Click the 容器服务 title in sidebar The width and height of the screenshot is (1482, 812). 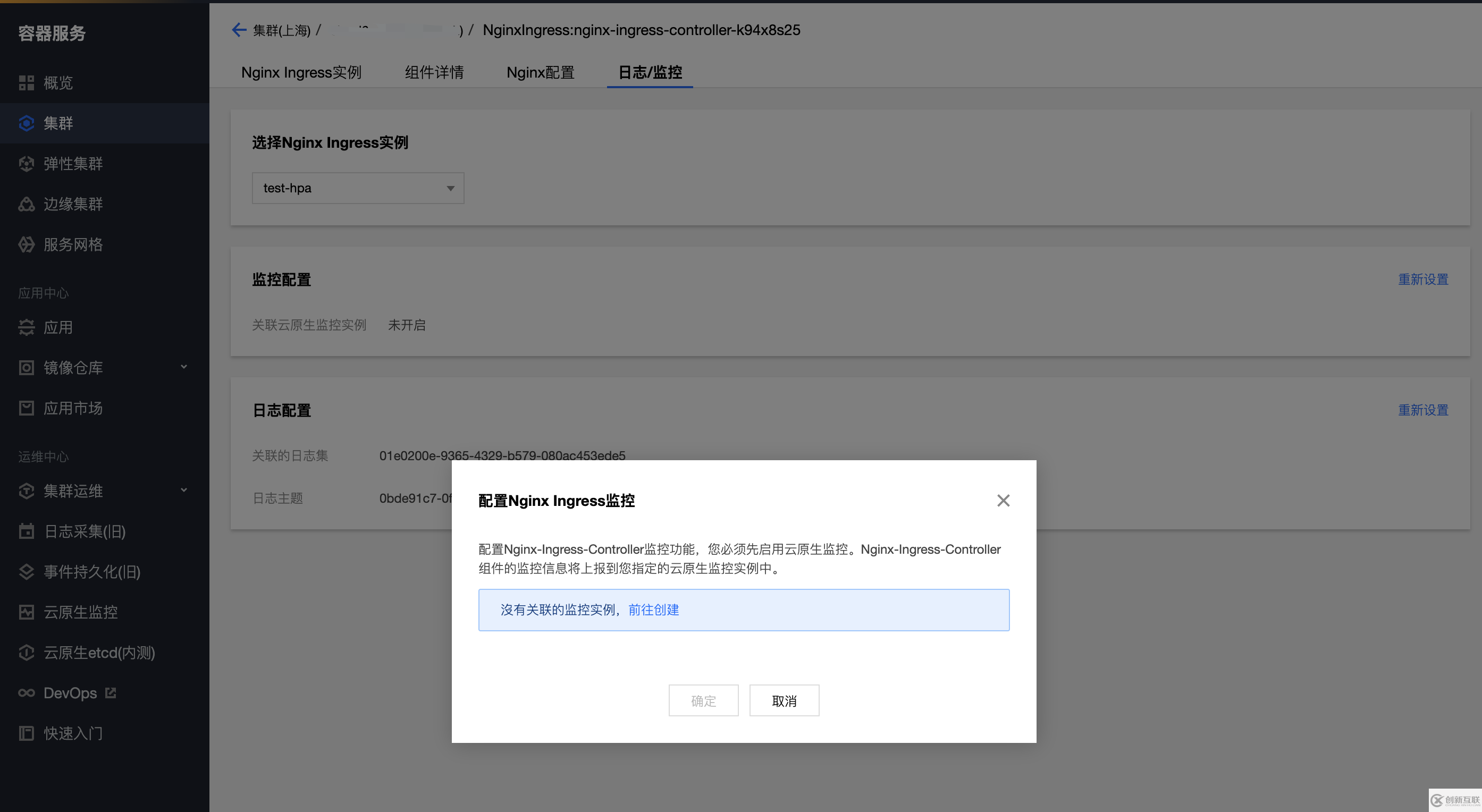pos(52,33)
